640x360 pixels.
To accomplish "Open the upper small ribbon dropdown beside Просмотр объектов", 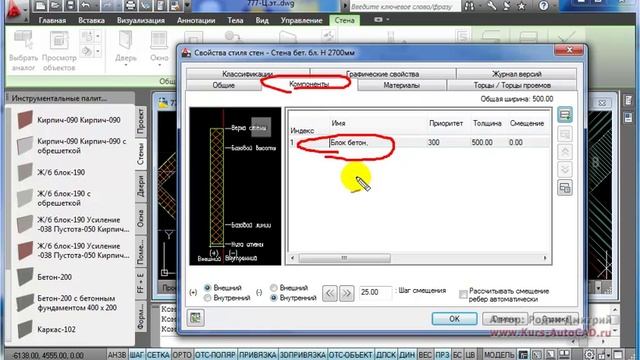I will [98, 36].
